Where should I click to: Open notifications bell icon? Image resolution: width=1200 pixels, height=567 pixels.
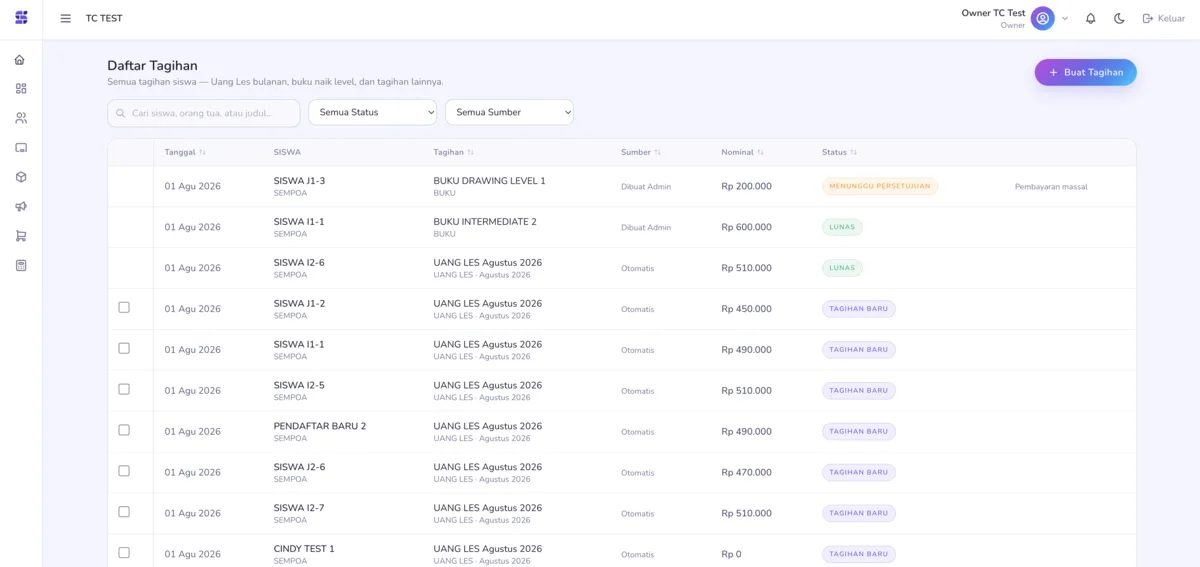pyautogui.click(x=1091, y=18)
